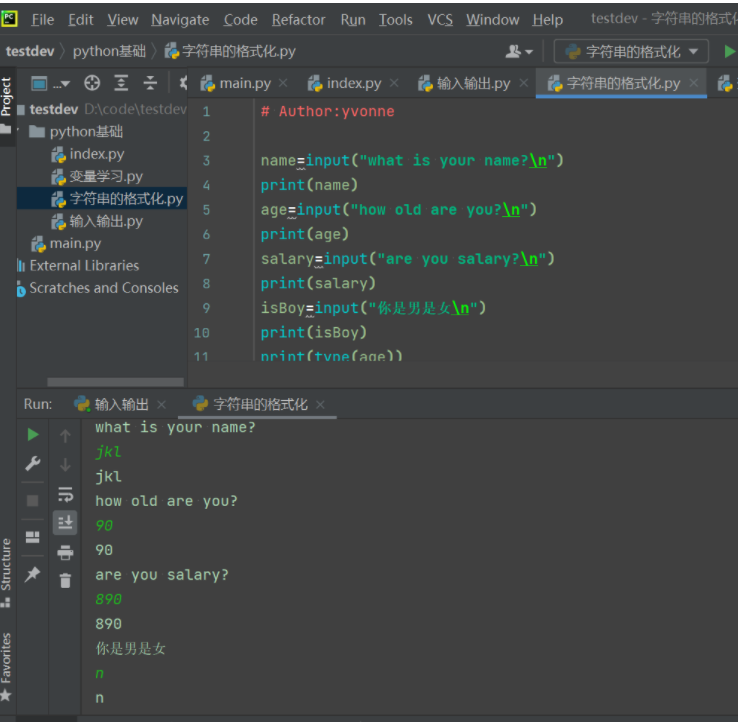Click the comment # Author:yvonne

point(328,112)
